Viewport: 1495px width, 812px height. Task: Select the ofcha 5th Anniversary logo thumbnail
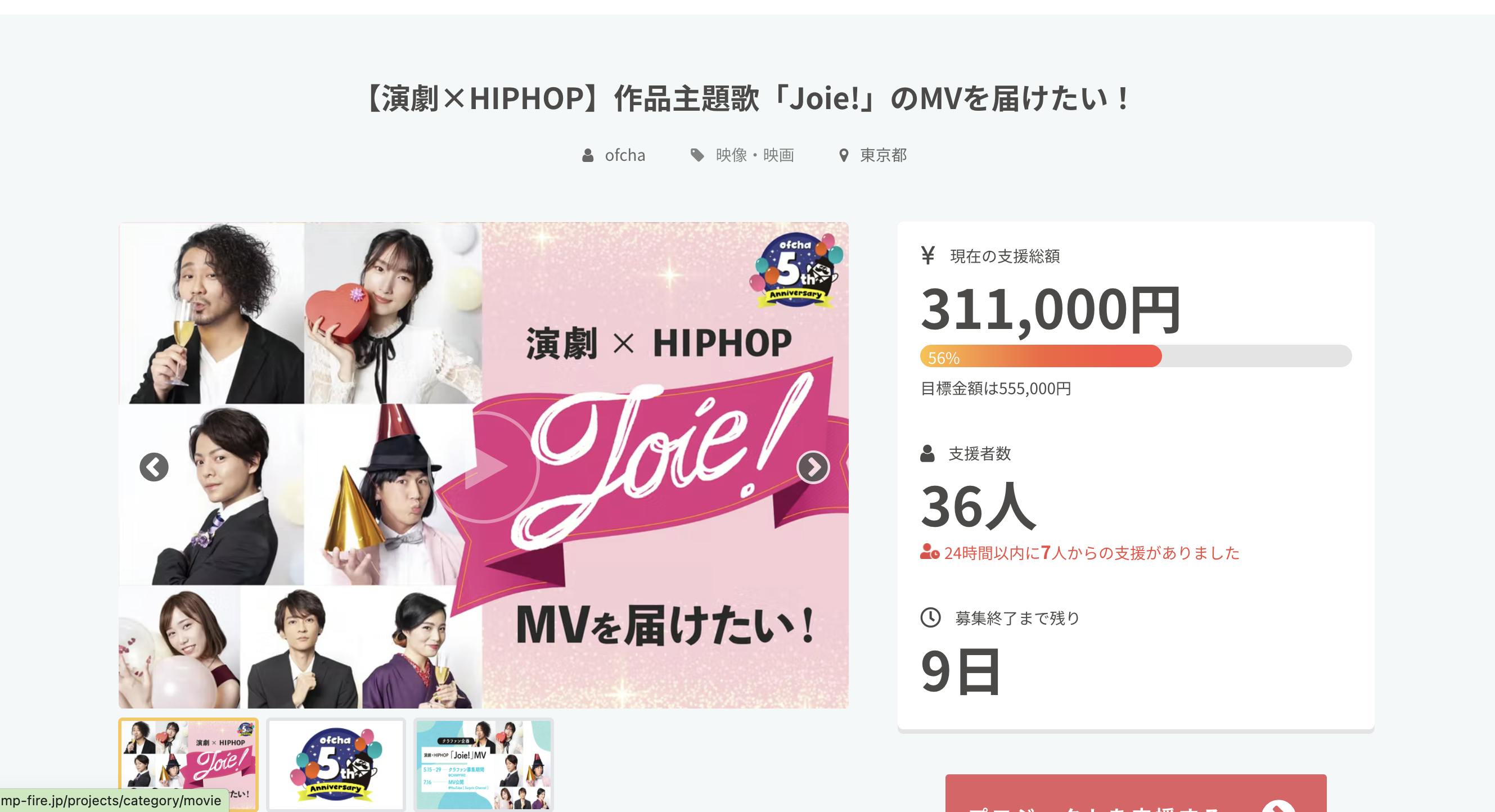[x=336, y=764]
